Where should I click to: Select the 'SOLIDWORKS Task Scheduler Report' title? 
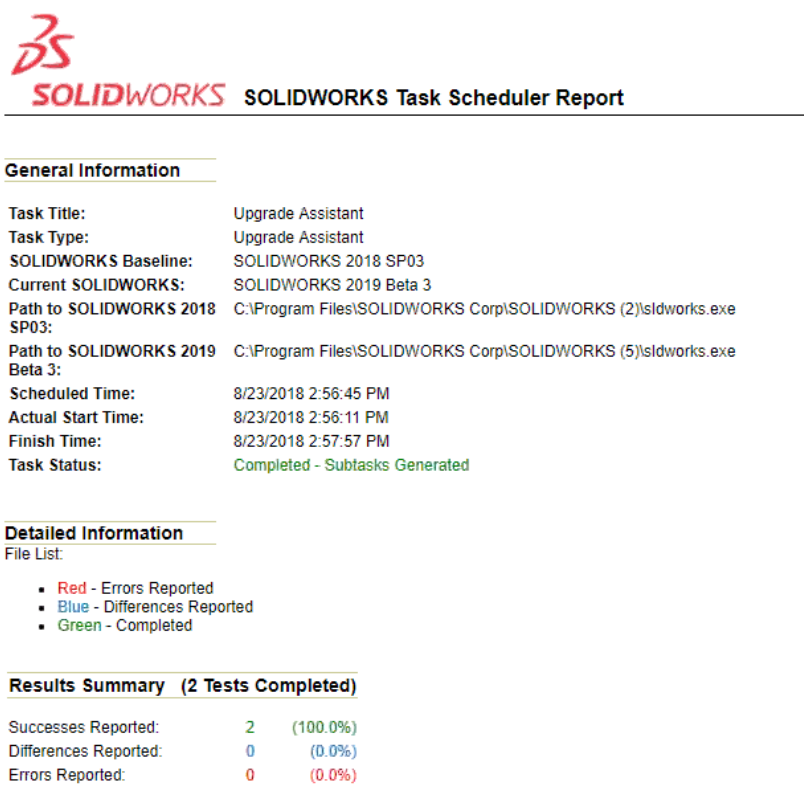(434, 97)
